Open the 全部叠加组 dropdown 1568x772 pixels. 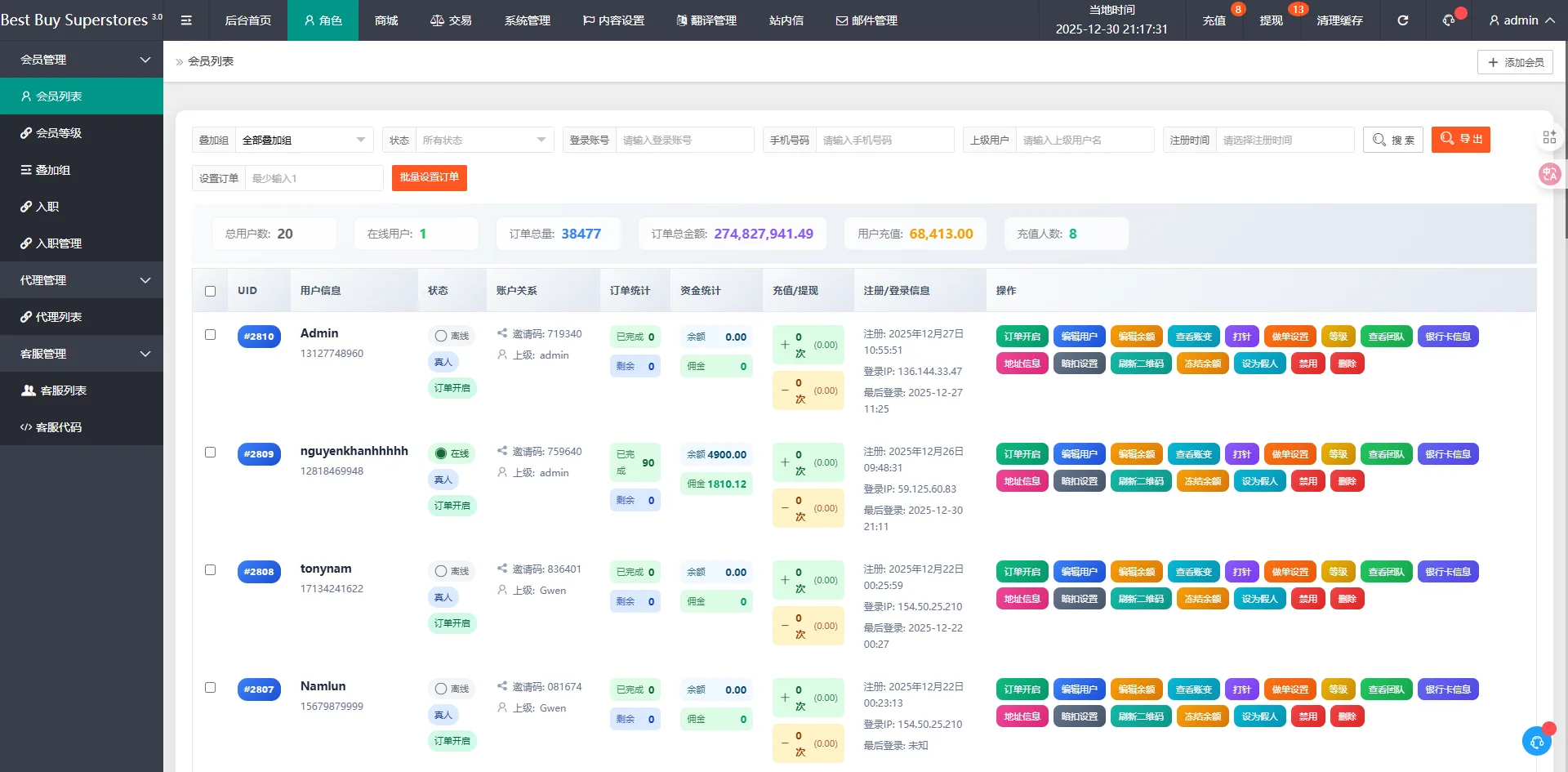[x=303, y=140]
